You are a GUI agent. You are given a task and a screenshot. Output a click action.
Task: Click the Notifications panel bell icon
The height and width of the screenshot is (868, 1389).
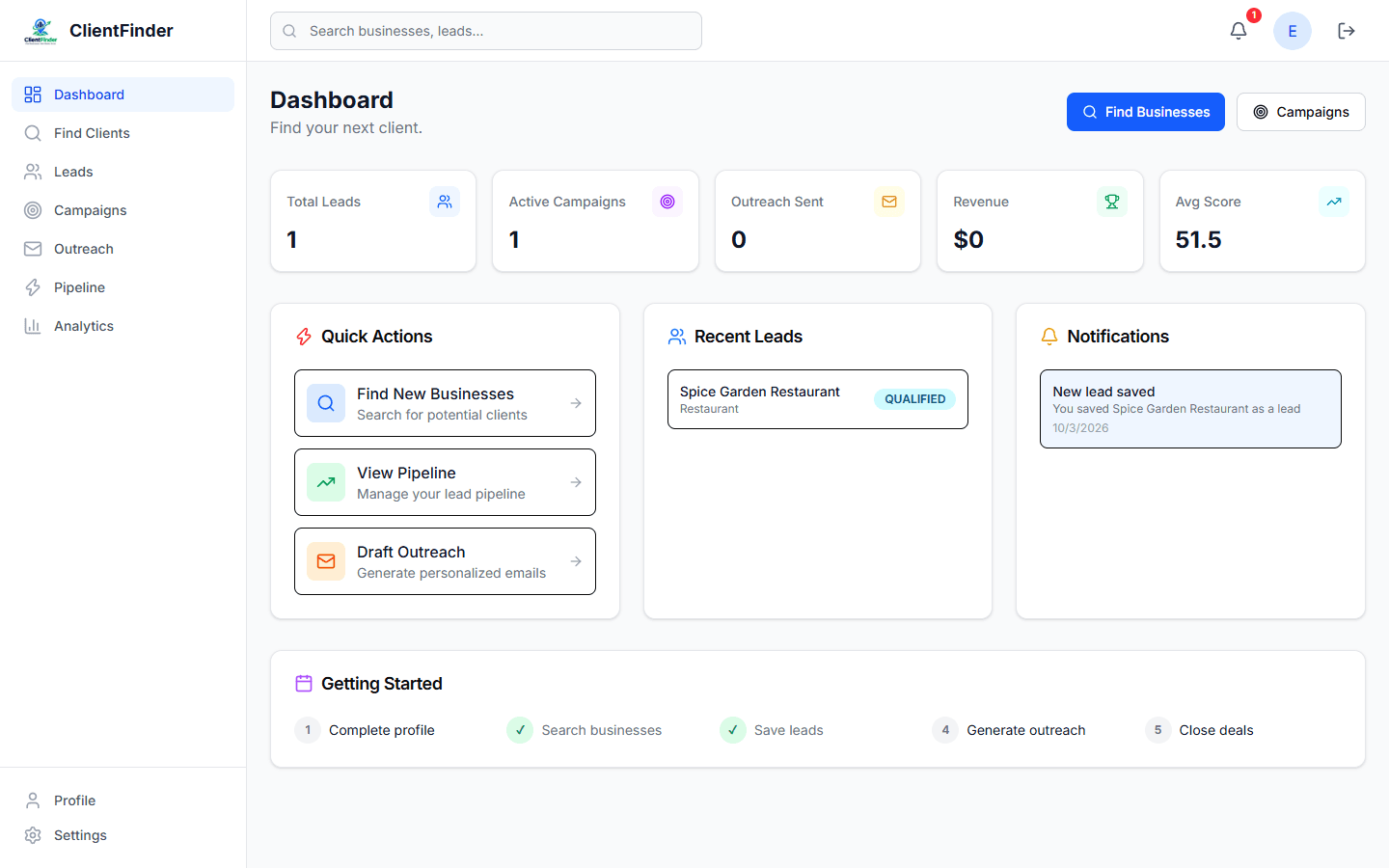click(x=1049, y=337)
